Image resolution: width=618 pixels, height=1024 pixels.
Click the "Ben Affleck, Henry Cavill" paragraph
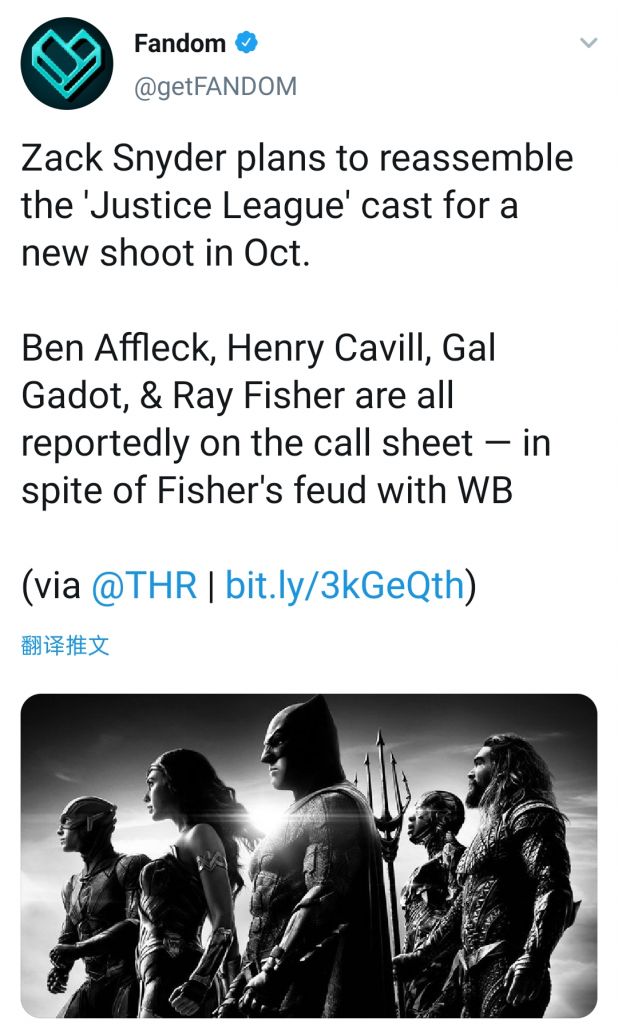[x=285, y=420]
